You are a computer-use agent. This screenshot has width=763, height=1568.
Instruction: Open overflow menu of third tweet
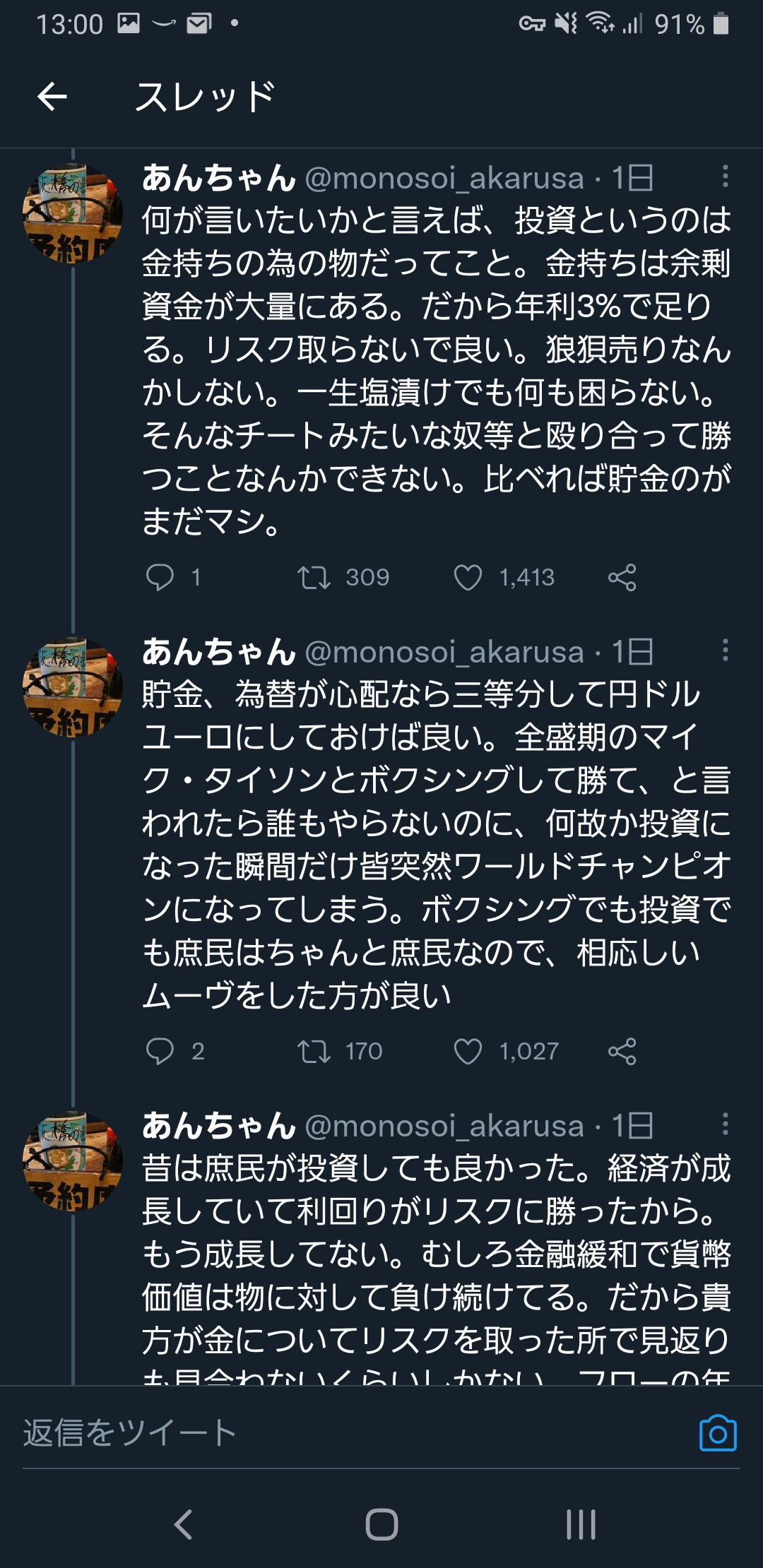[725, 1124]
